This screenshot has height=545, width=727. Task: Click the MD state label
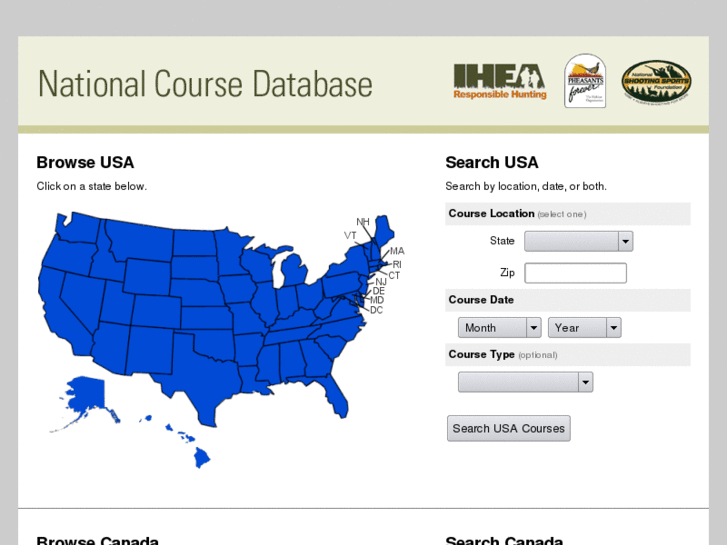[x=377, y=300]
